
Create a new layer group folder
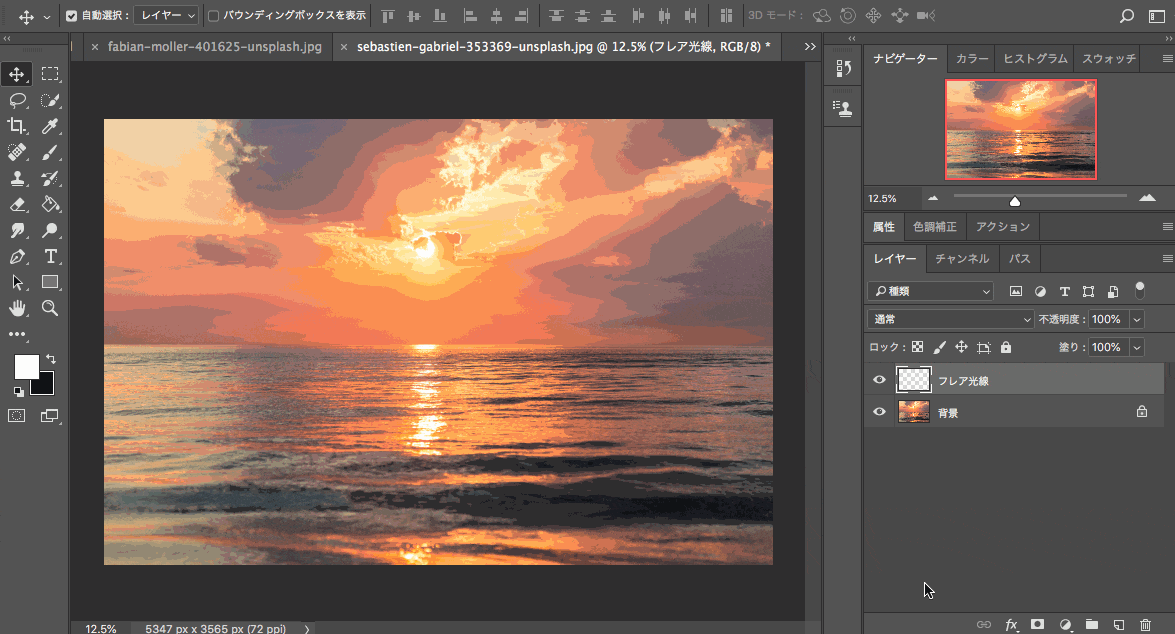tap(1092, 624)
